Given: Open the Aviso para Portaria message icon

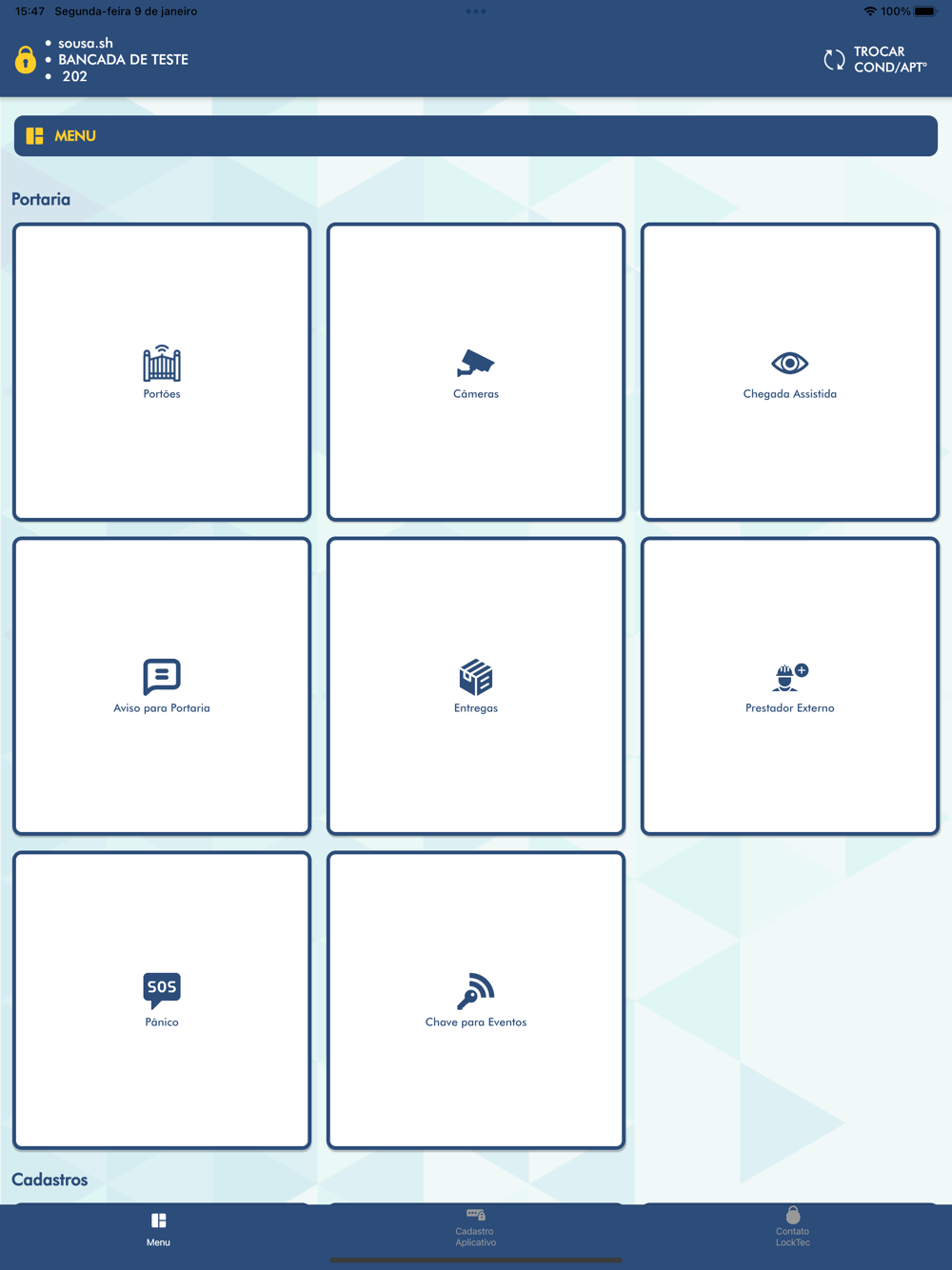Looking at the screenshot, I should pyautogui.click(x=162, y=677).
